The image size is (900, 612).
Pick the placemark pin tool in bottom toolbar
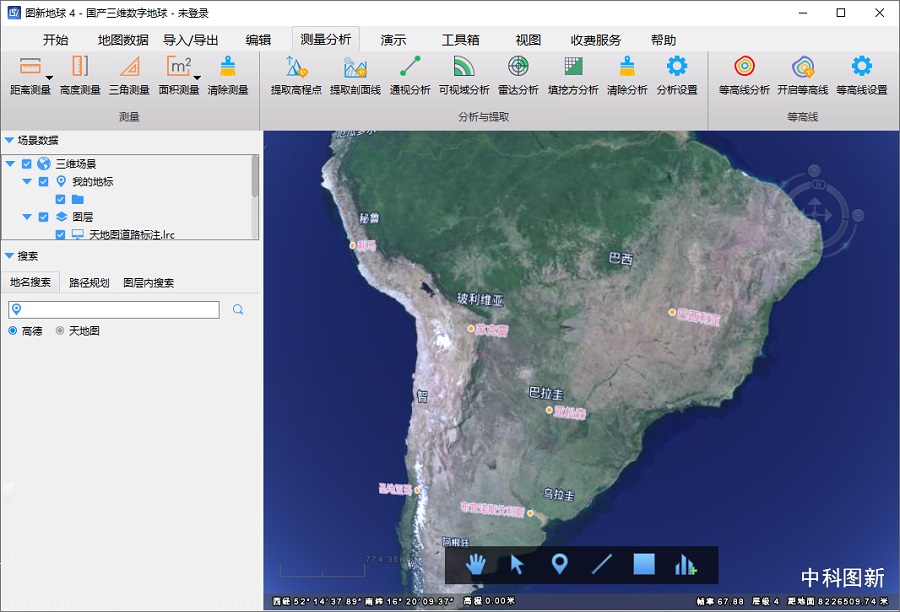coord(559,565)
